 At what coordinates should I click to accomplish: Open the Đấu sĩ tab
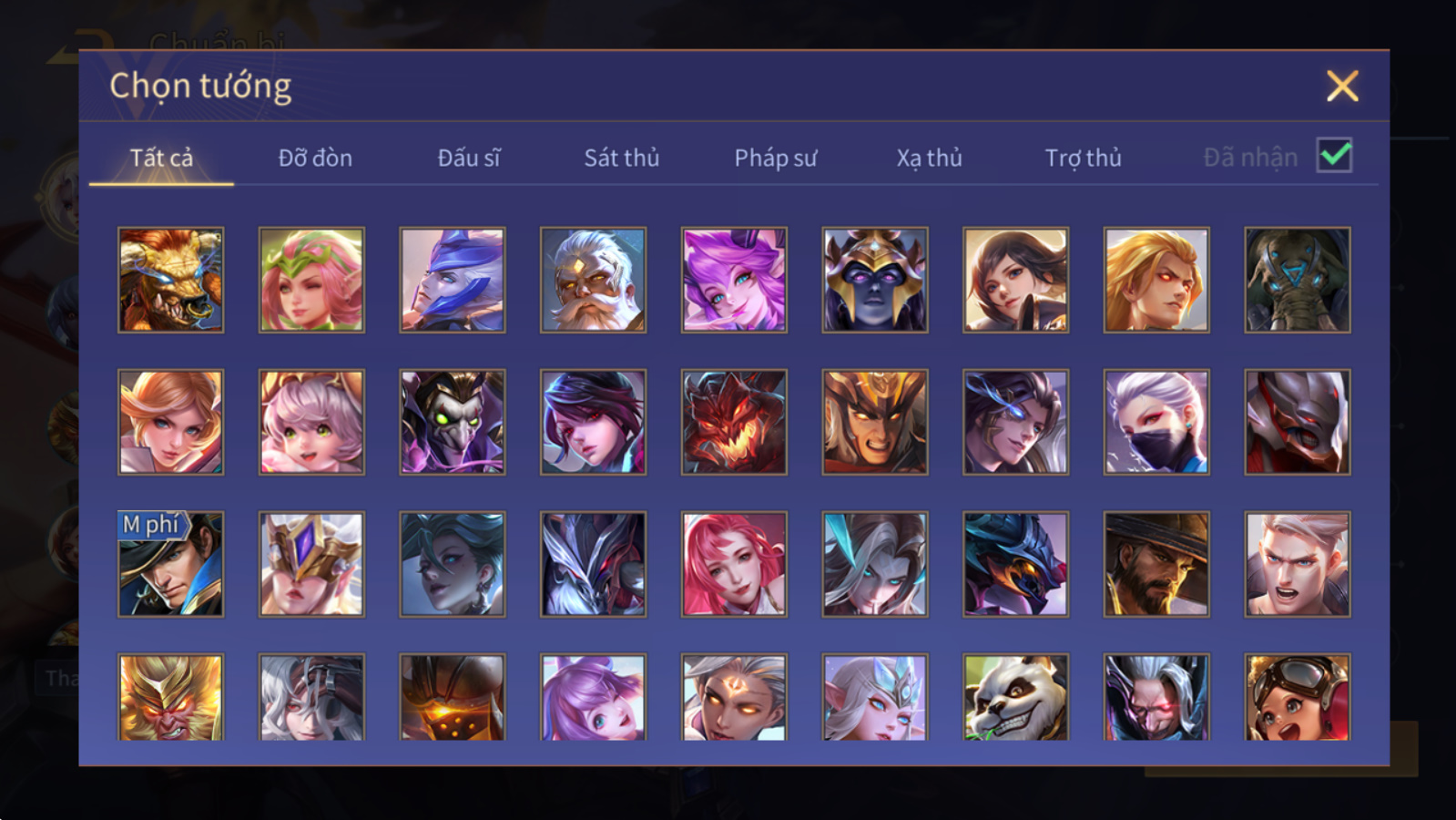[x=469, y=158]
